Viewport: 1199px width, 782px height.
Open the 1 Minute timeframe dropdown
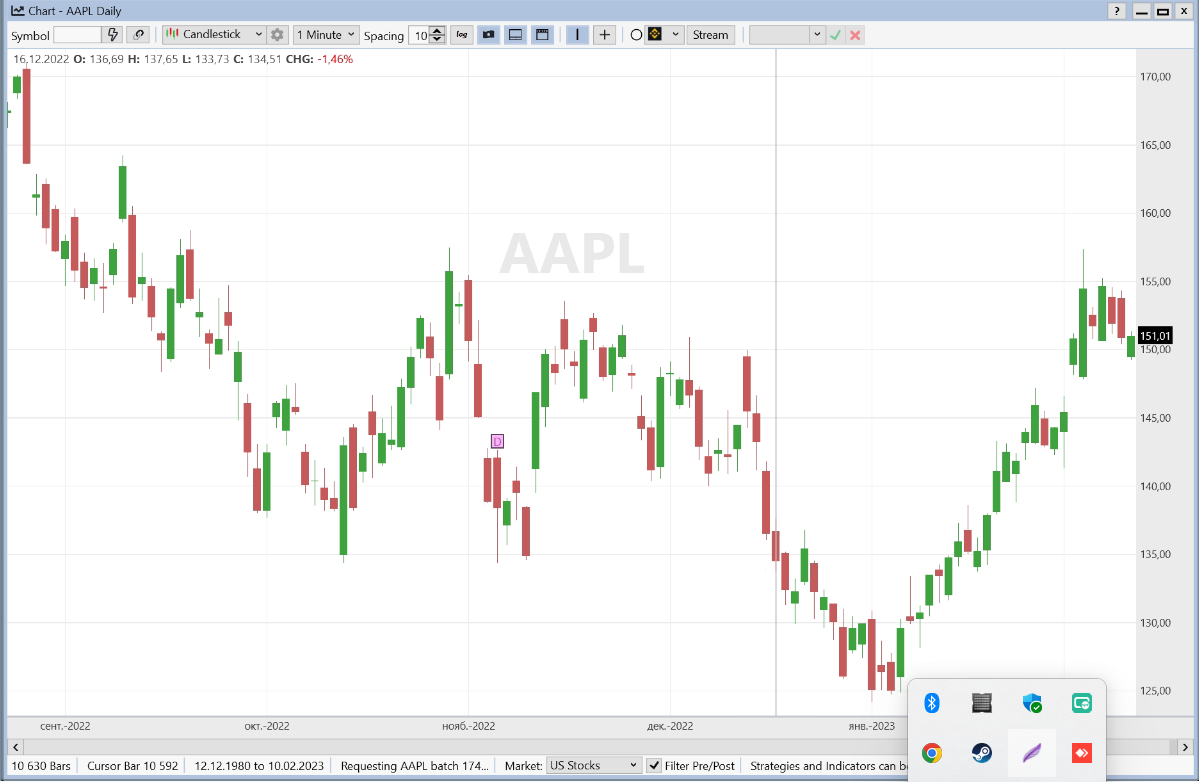[x=326, y=34]
